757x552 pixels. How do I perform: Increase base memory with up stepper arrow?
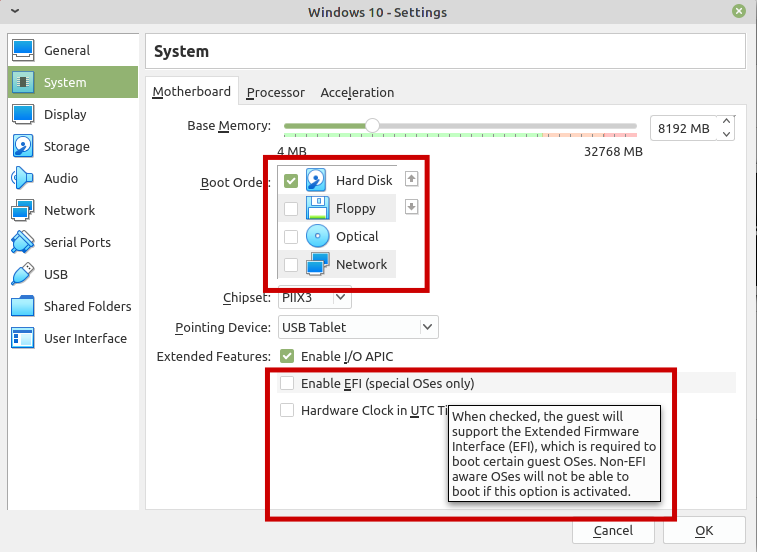(x=726, y=121)
